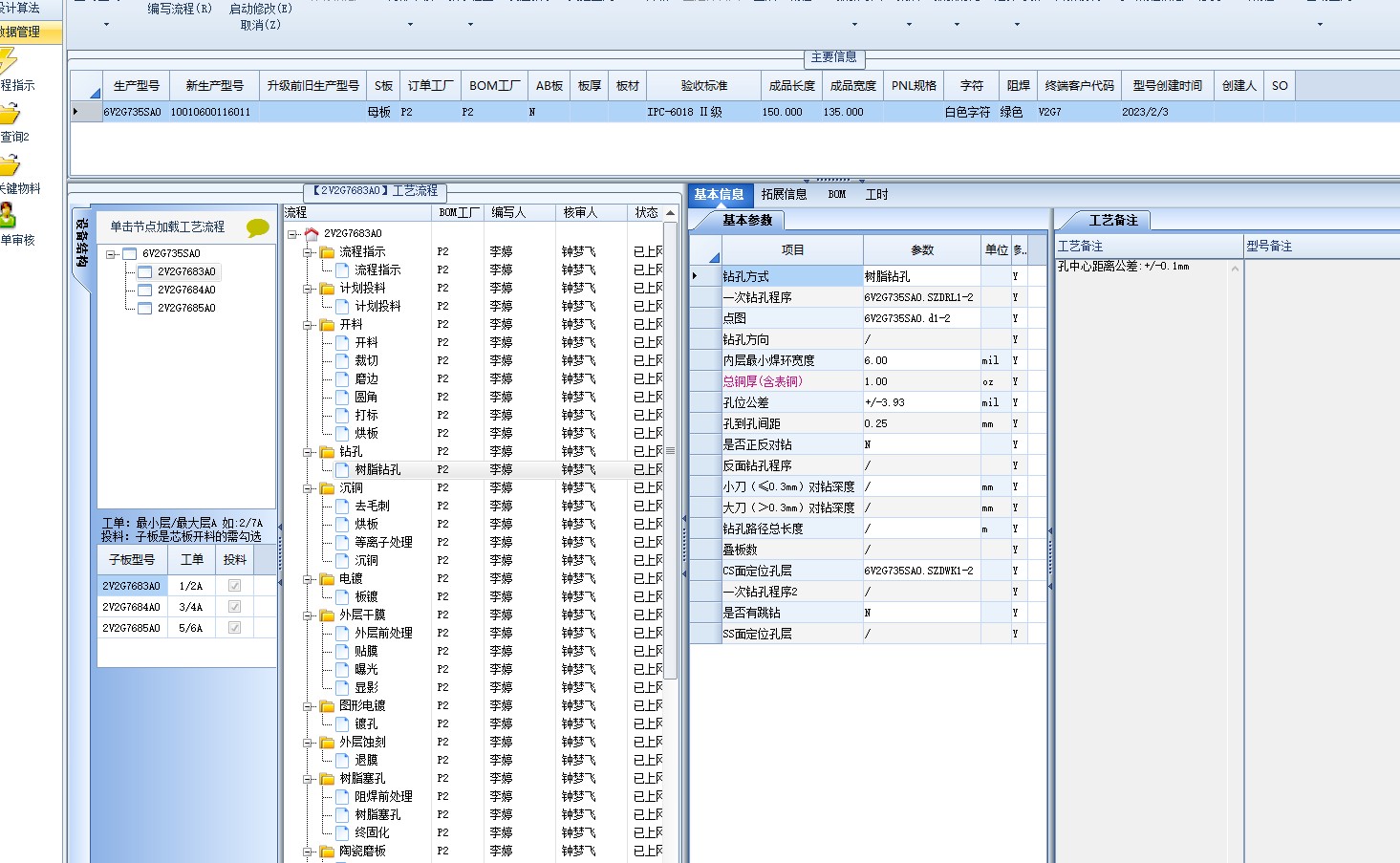Open the 查询2 folder icon in sidebar
This screenshot has width=1400, height=863.
(10, 114)
